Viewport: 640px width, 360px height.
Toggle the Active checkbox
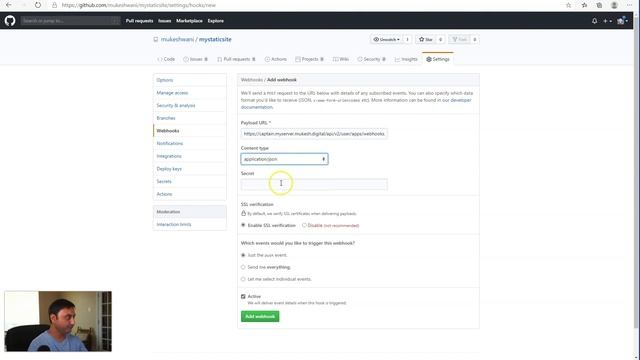pos(243,296)
